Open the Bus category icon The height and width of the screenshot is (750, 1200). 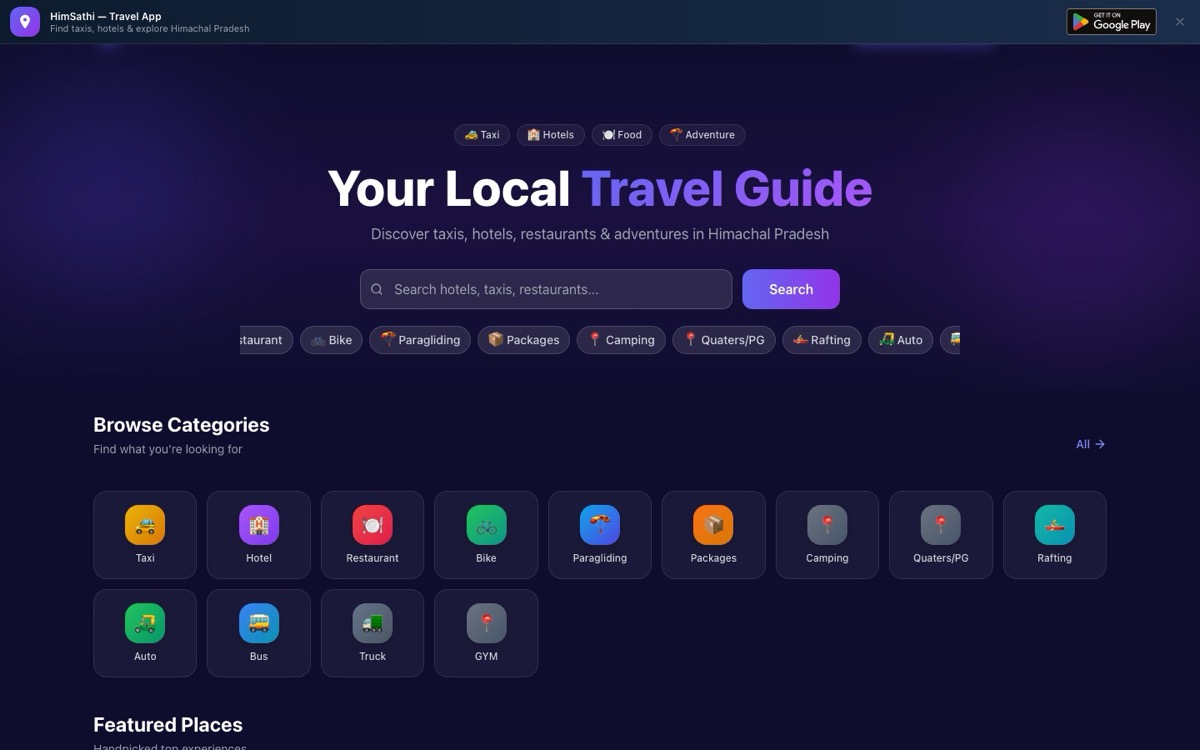pyautogui.click(x=259, y=623)
